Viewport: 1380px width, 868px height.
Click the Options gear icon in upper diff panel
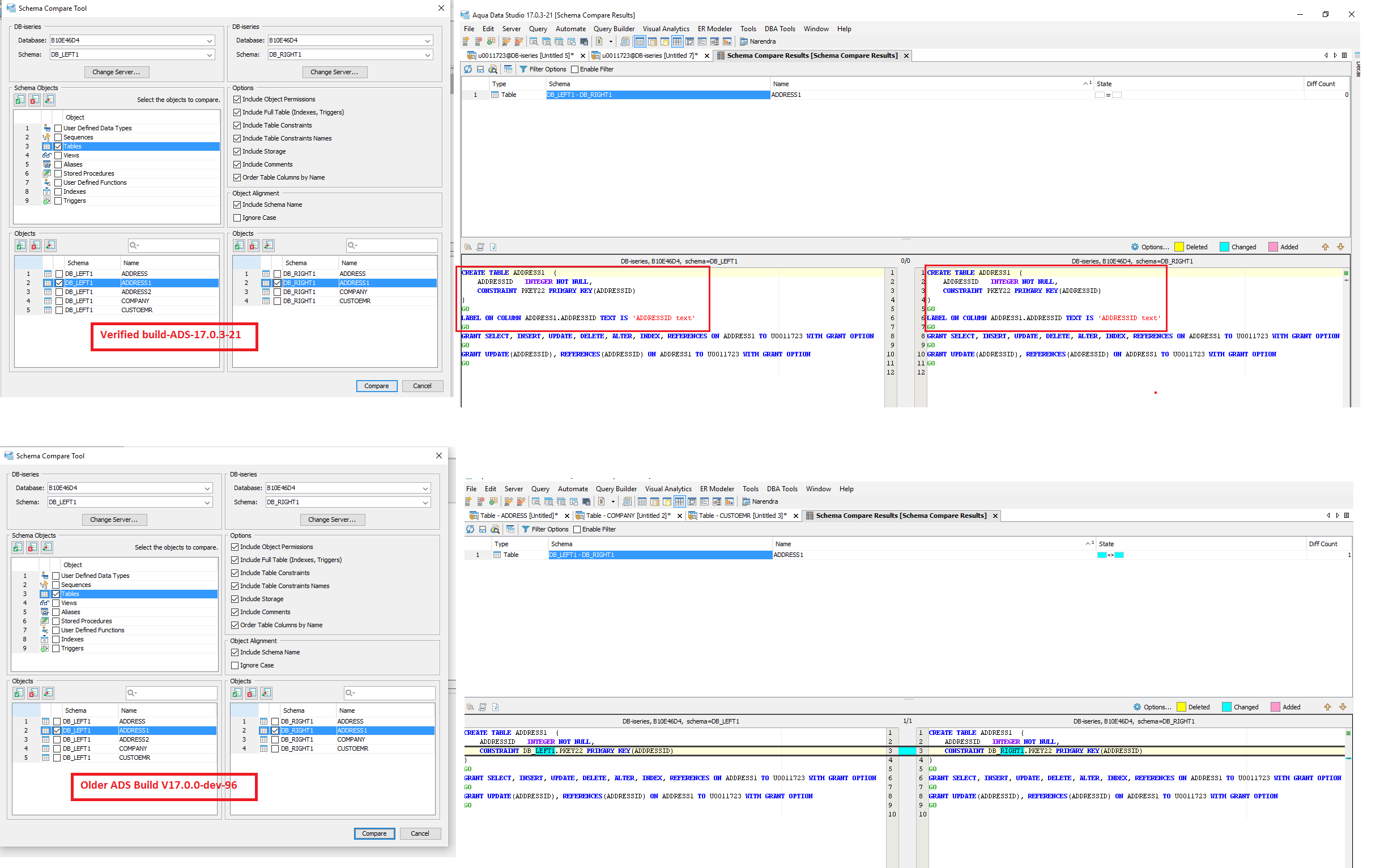1135,247
